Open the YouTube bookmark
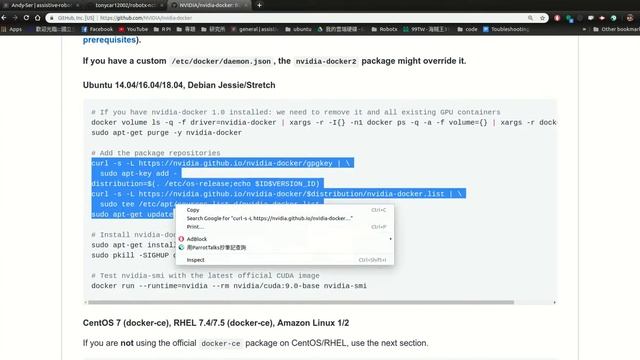640x360 pixels. tap(133, 29)
